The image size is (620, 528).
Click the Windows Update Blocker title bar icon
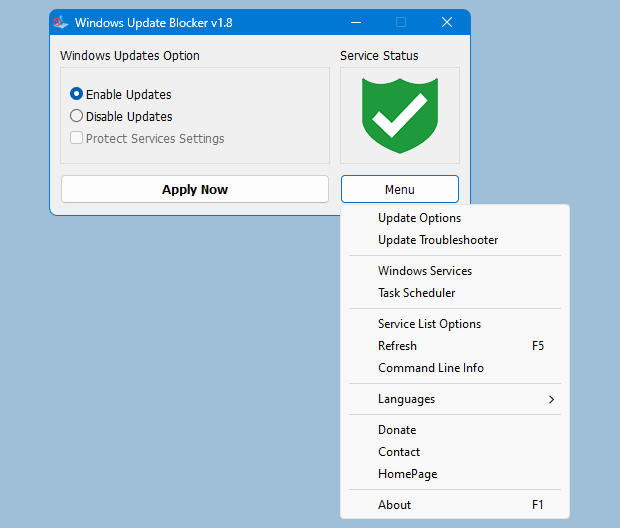coord(61,22)
